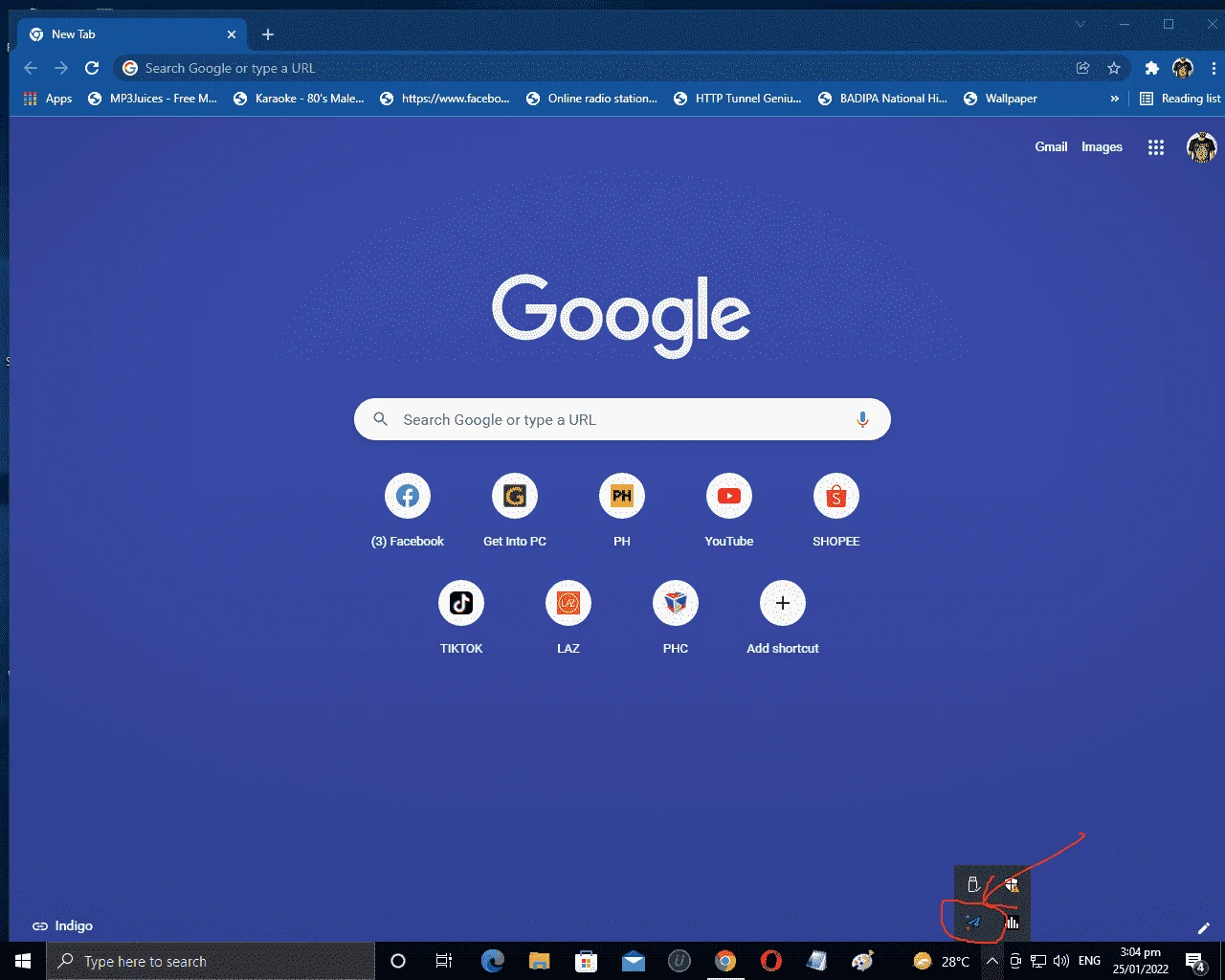Open the Online radio station bookmark

pos(592,99)
